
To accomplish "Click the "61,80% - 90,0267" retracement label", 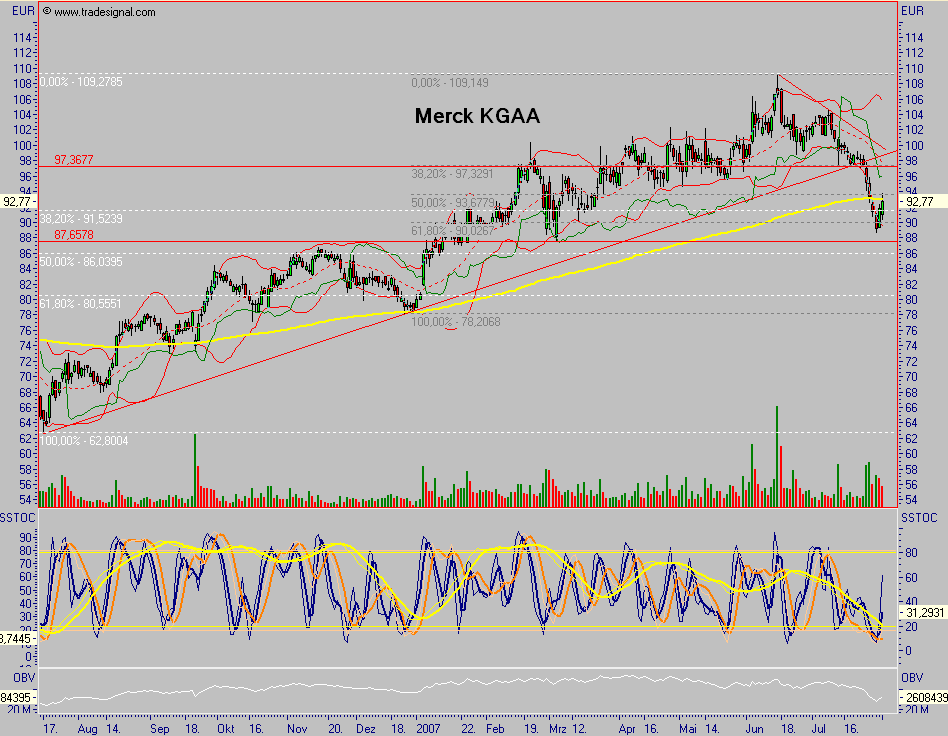I will coord(453,231).
